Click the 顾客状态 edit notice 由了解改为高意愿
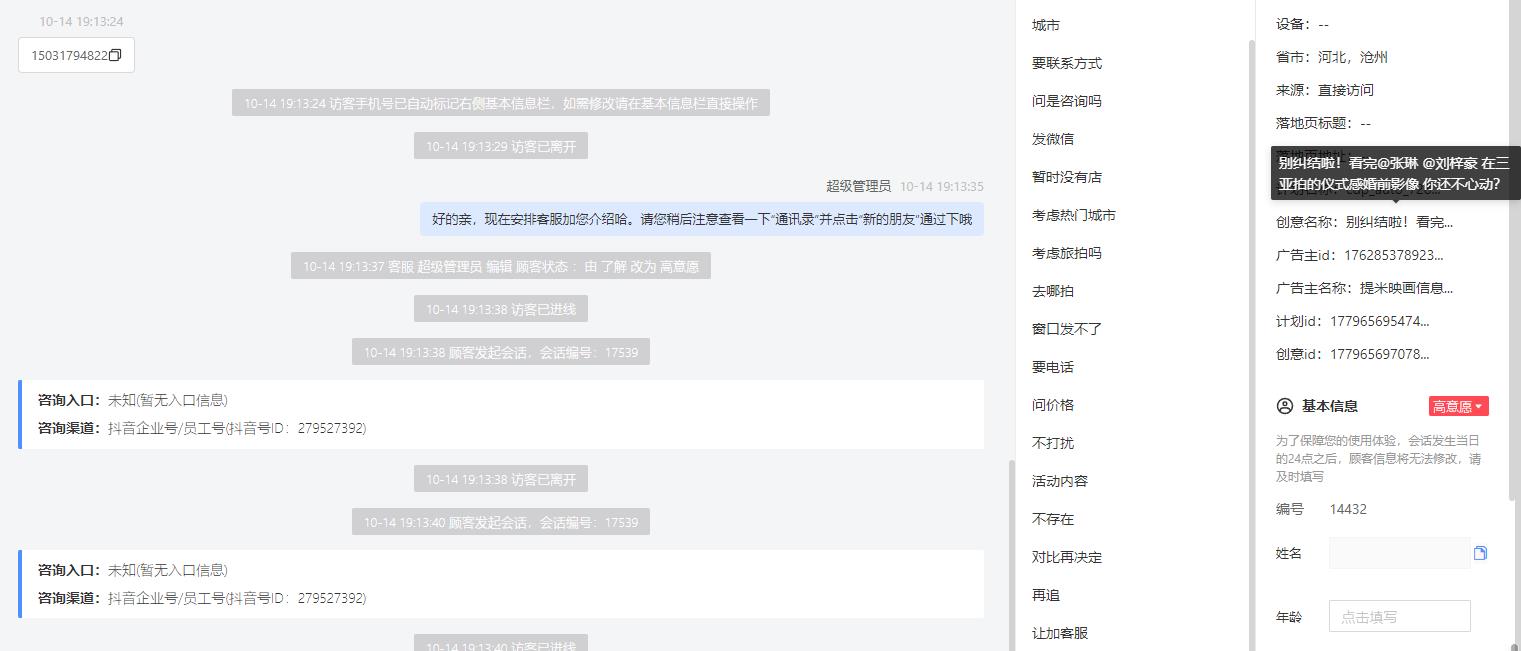The width and height of the screenshot is (1521, 651). coord(501,266)
